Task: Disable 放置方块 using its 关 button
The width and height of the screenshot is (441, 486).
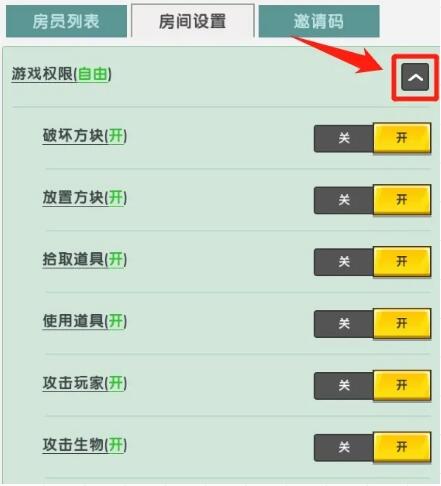Action: click(343, 200)
